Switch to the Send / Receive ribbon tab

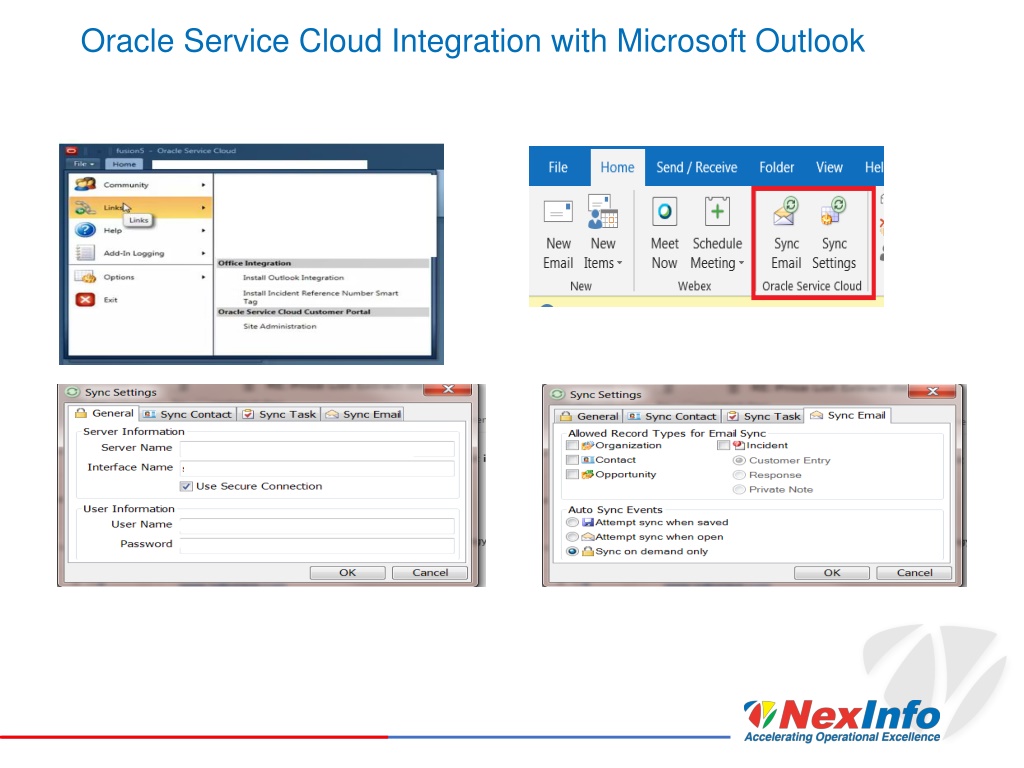pos(697,167)
